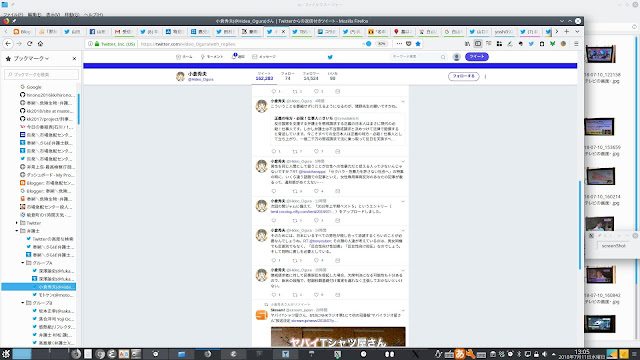Screen dimensions: 640x360
Task: Click the blue ツイート compose button
Action: tap(477, 57)
